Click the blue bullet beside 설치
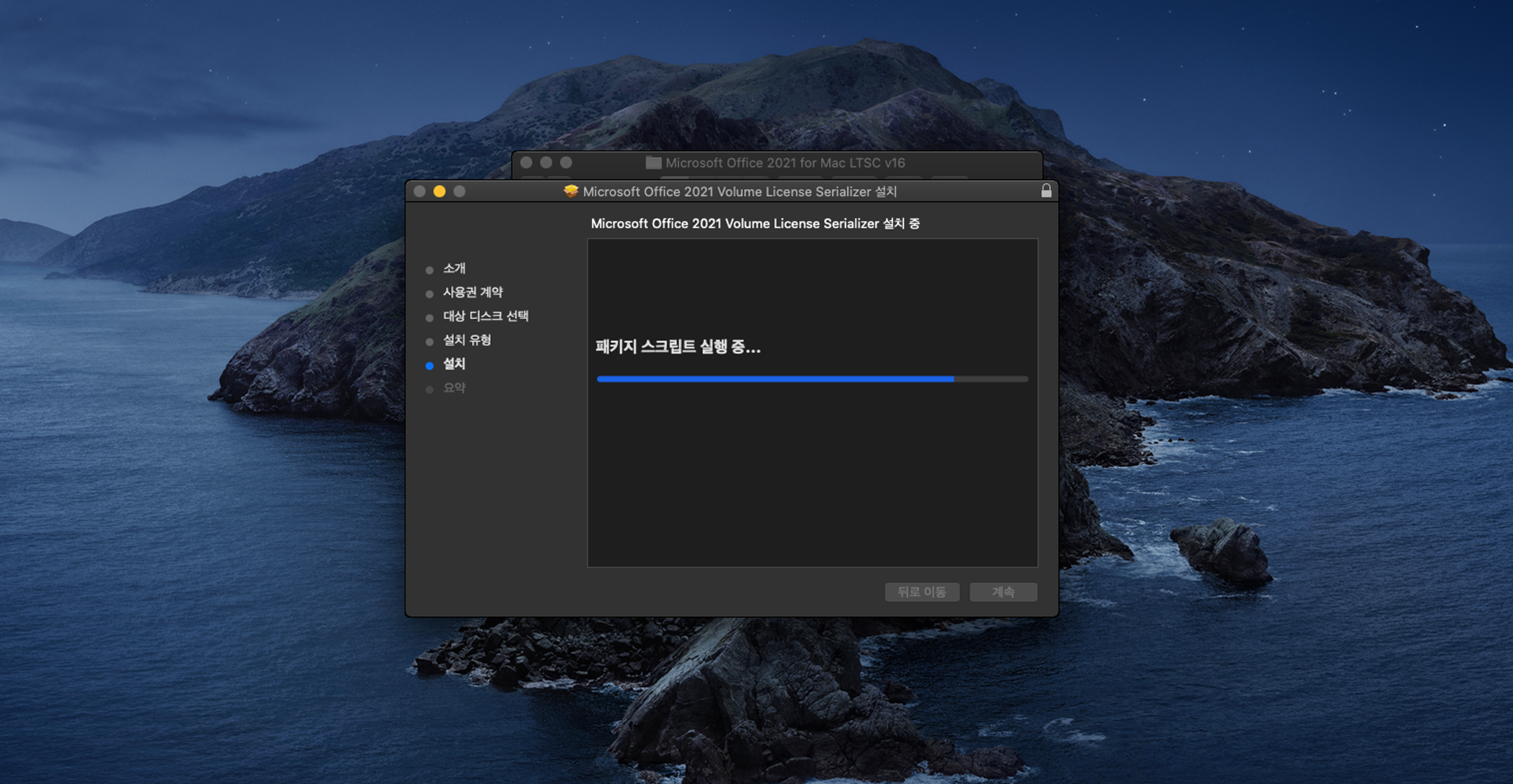The width and height of the screenshot is (1513, 784). click(430, 365)
